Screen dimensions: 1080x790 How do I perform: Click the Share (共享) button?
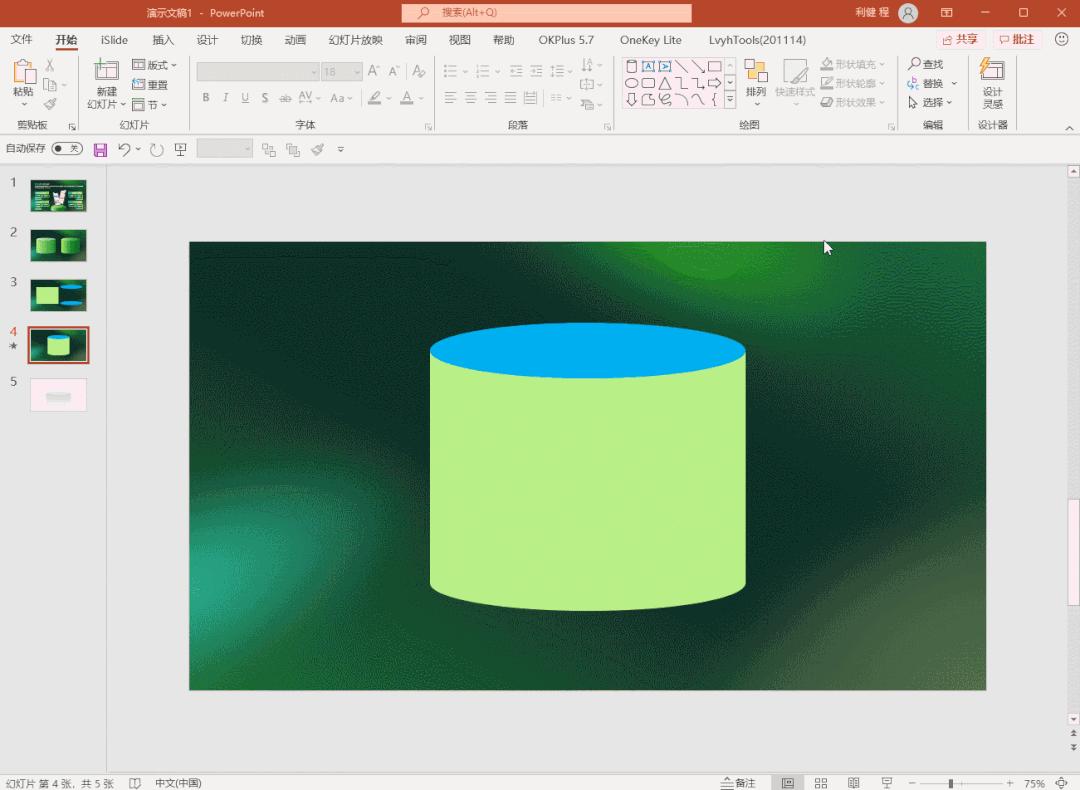(x=960, y=40)
